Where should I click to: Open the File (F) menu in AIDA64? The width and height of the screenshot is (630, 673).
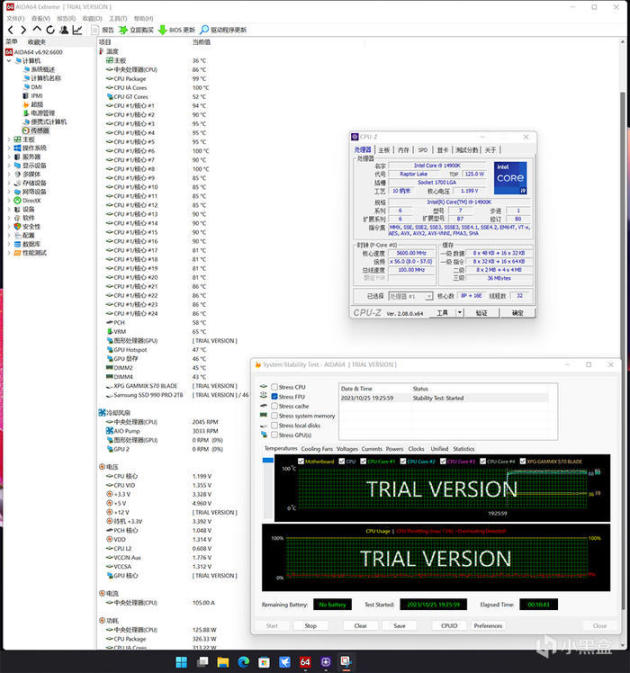15,18
